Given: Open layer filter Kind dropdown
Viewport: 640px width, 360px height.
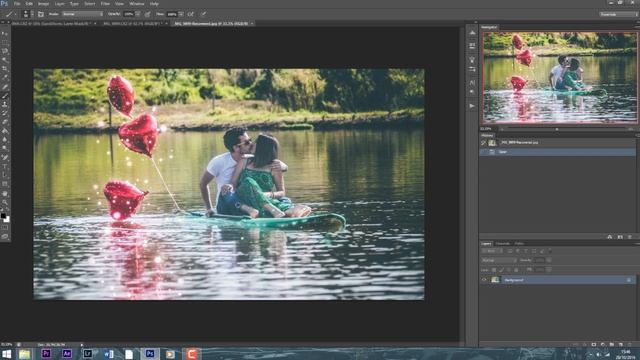Looking at the screenshot, I should (x=493, y=251).
